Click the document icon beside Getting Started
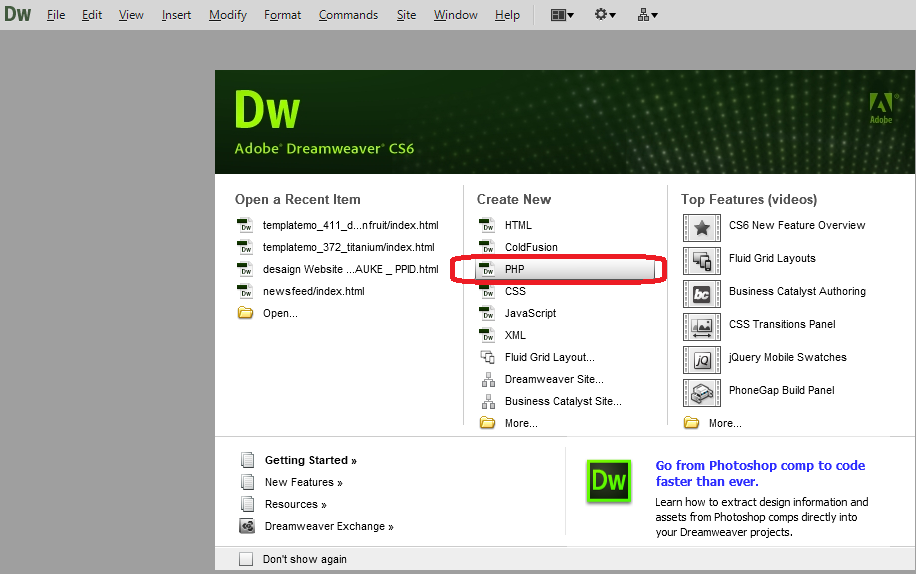The image size is (916, 574). pos(248,460)
